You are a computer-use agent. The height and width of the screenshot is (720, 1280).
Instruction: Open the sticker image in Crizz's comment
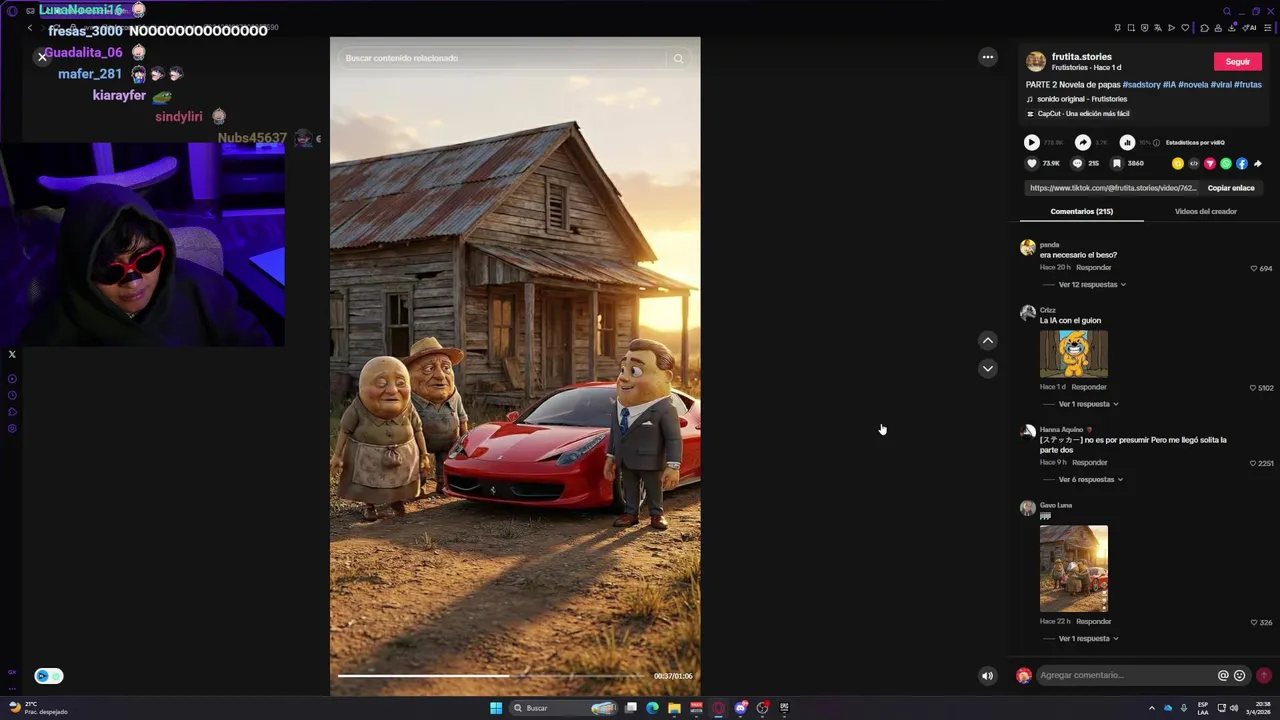1074,353
